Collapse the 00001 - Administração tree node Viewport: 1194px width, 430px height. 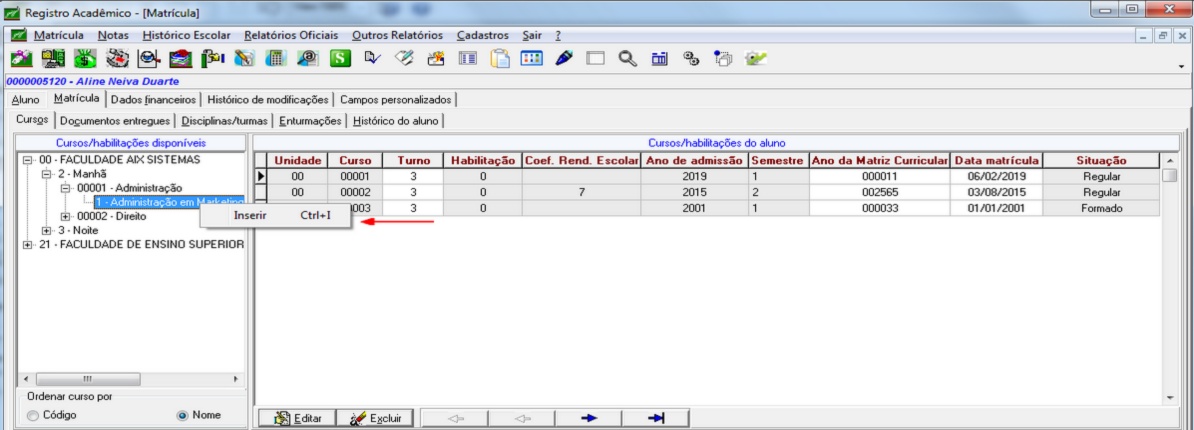click(66, 188)
